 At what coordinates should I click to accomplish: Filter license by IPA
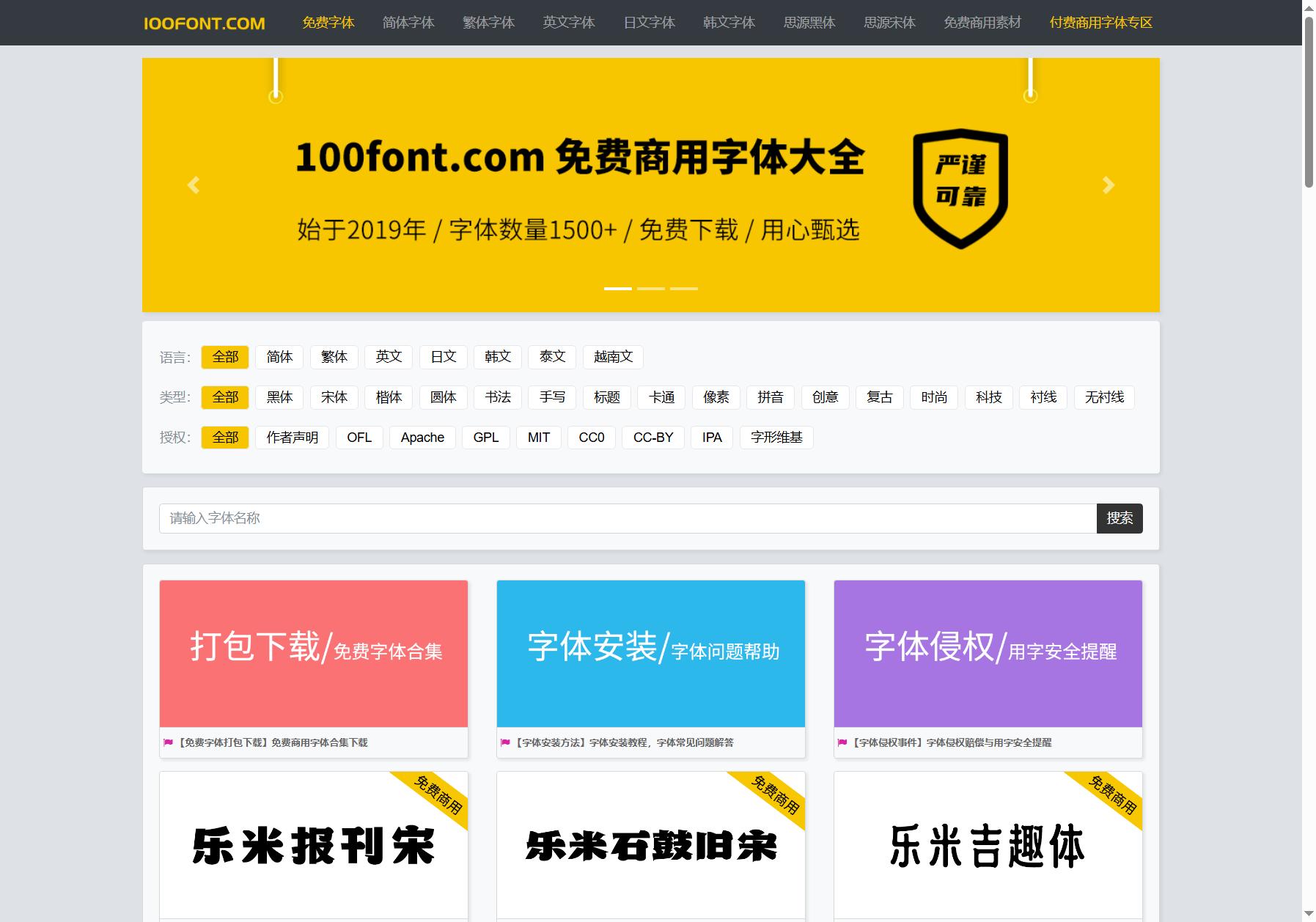(712, 438)
